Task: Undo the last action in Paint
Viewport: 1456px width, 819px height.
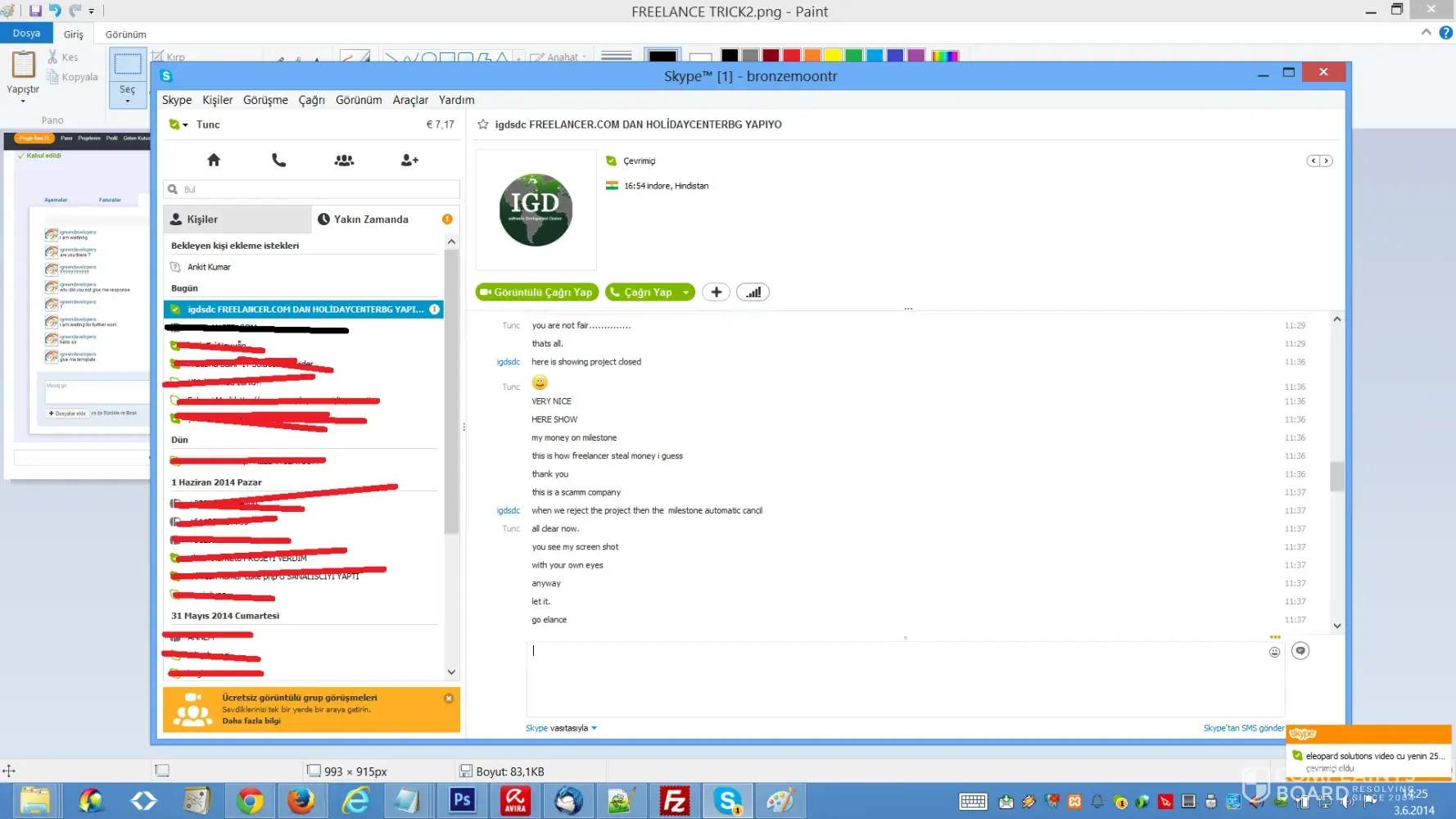Action: point(55,11)
